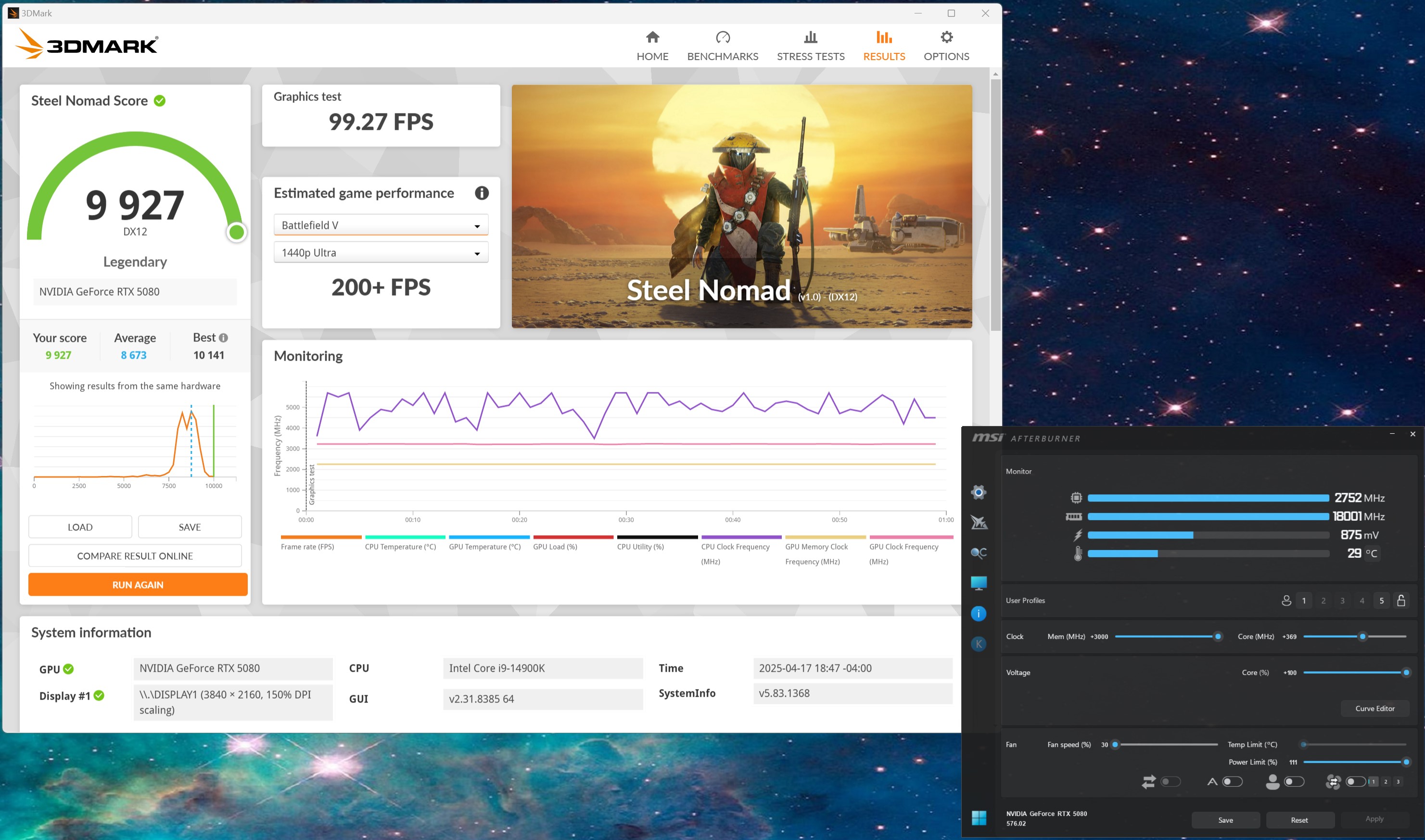The width and height of the screenshot is (1425, 840).
Task: Open the STRESS TESTS tab
Action: (x=811, y=46)
